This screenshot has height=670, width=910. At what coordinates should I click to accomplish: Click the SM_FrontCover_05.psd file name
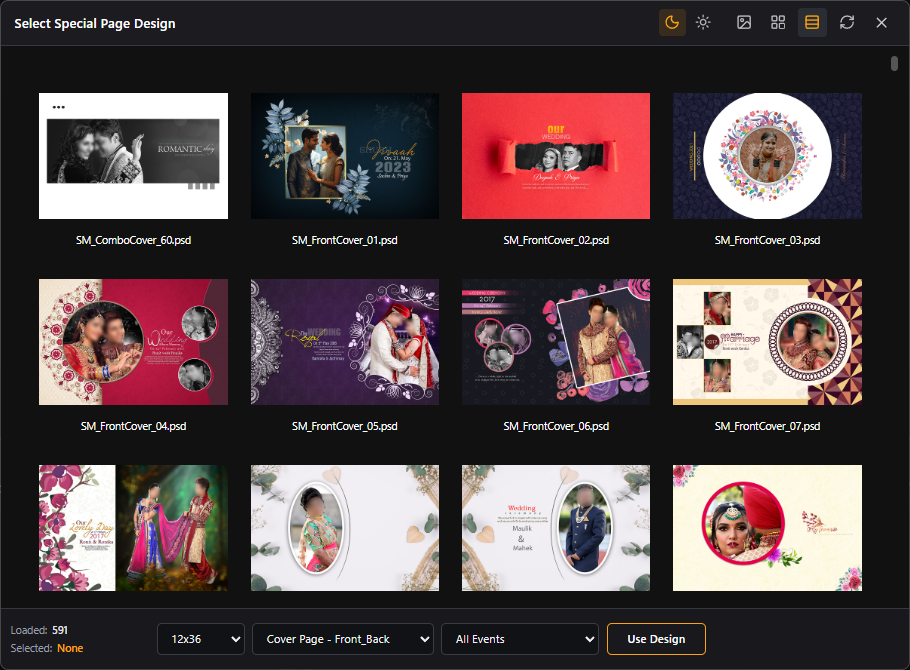tap(345, 426)
